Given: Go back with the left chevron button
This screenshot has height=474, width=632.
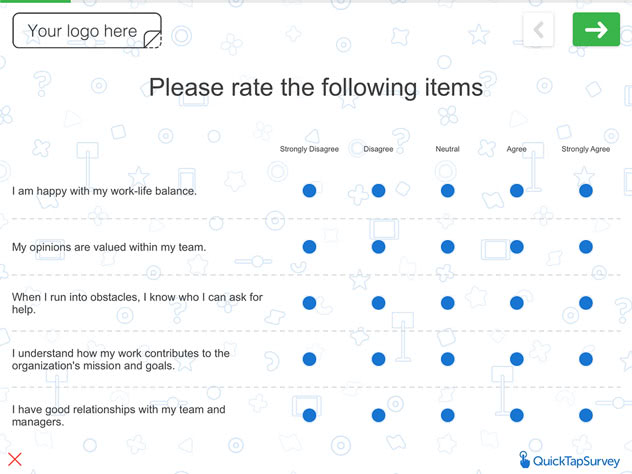Looking at the screenshot, I should tap(538, 30).
